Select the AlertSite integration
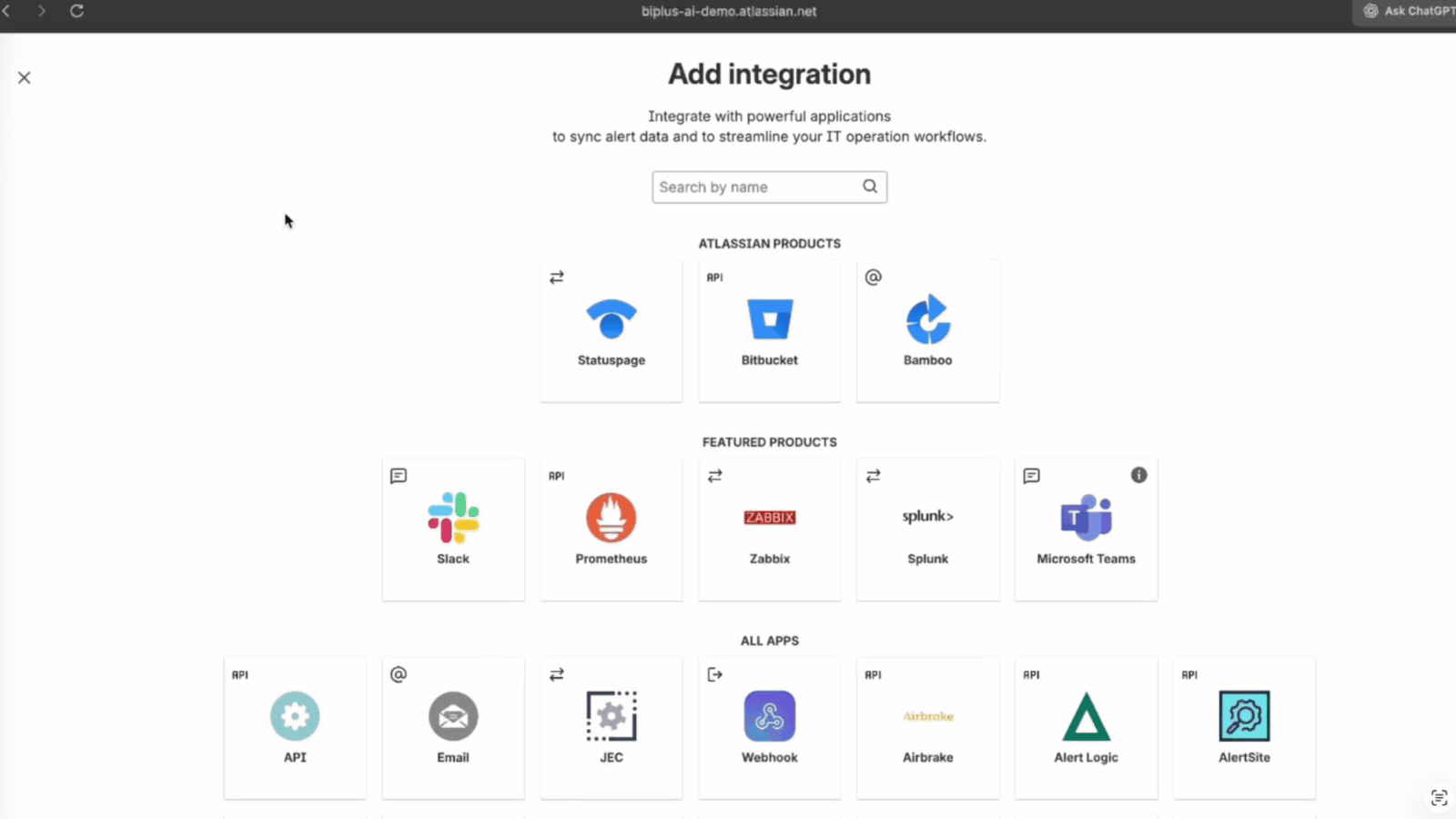The height and width of the screenshot is (819, 1456). (1244, 728)
